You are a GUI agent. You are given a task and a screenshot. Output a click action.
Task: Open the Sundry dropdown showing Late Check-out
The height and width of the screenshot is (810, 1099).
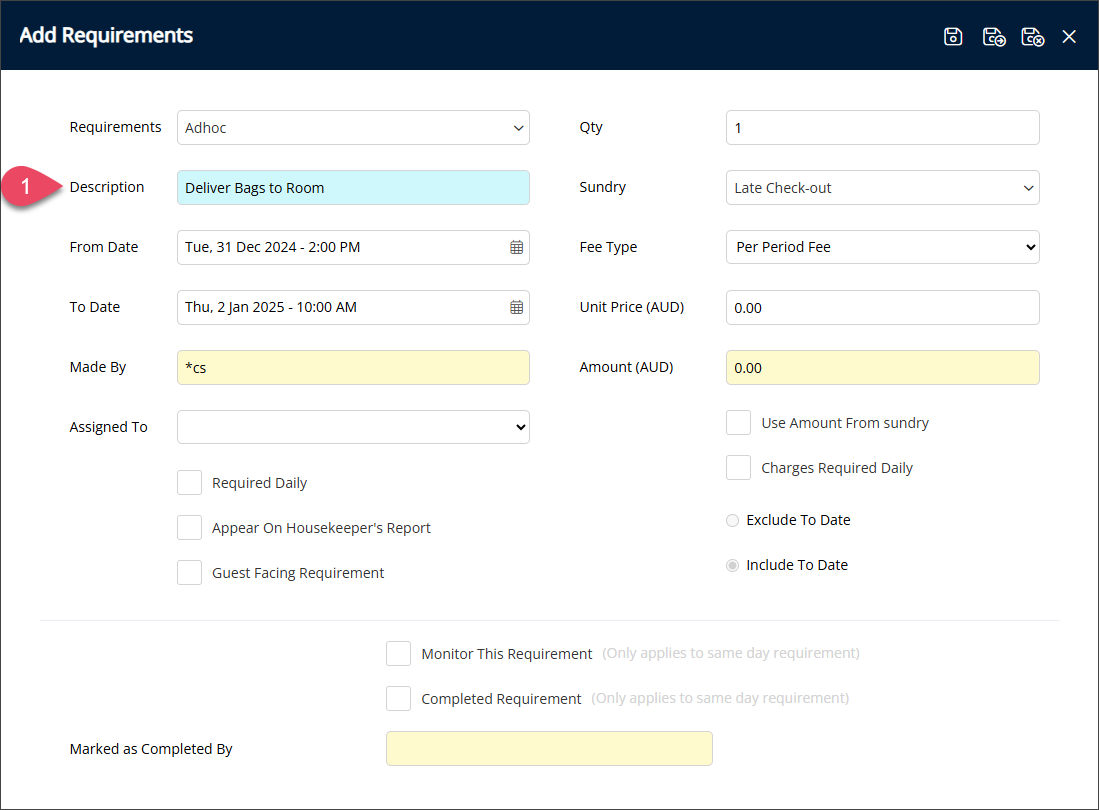tap(882, 188)
